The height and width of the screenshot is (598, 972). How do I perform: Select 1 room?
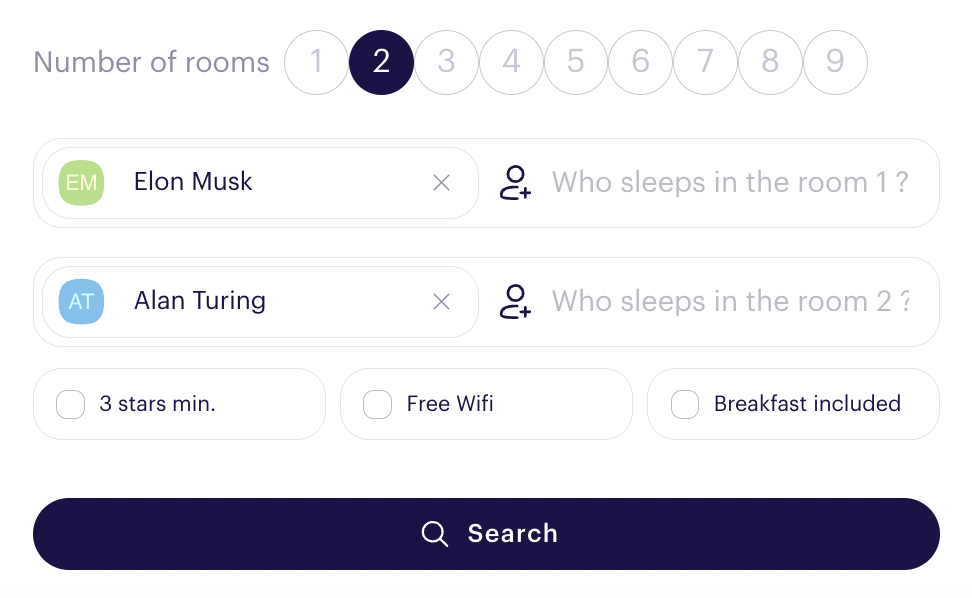pyautogui.click(x=317, y=63)
